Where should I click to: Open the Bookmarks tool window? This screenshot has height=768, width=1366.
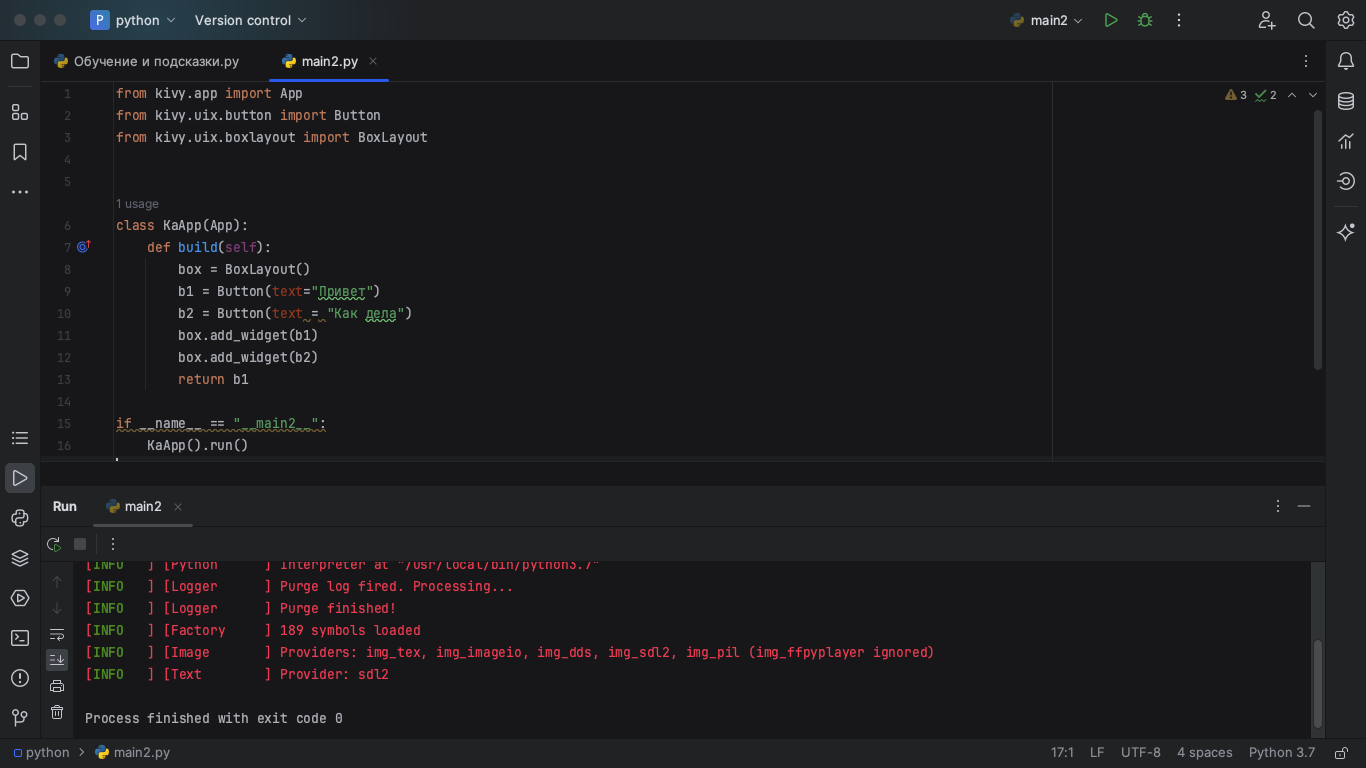pos(20,152)
